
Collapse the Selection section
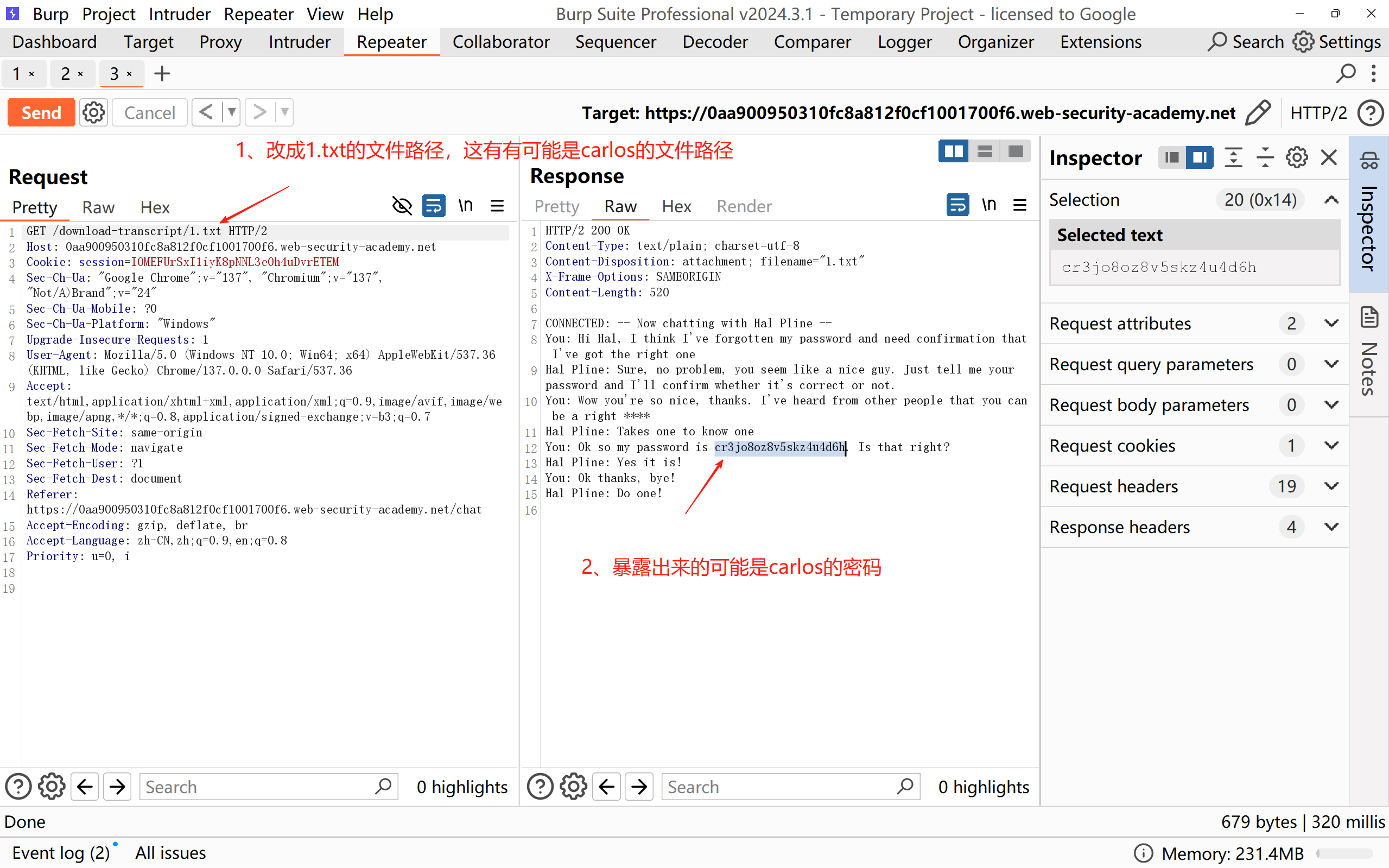point(1331,200)
